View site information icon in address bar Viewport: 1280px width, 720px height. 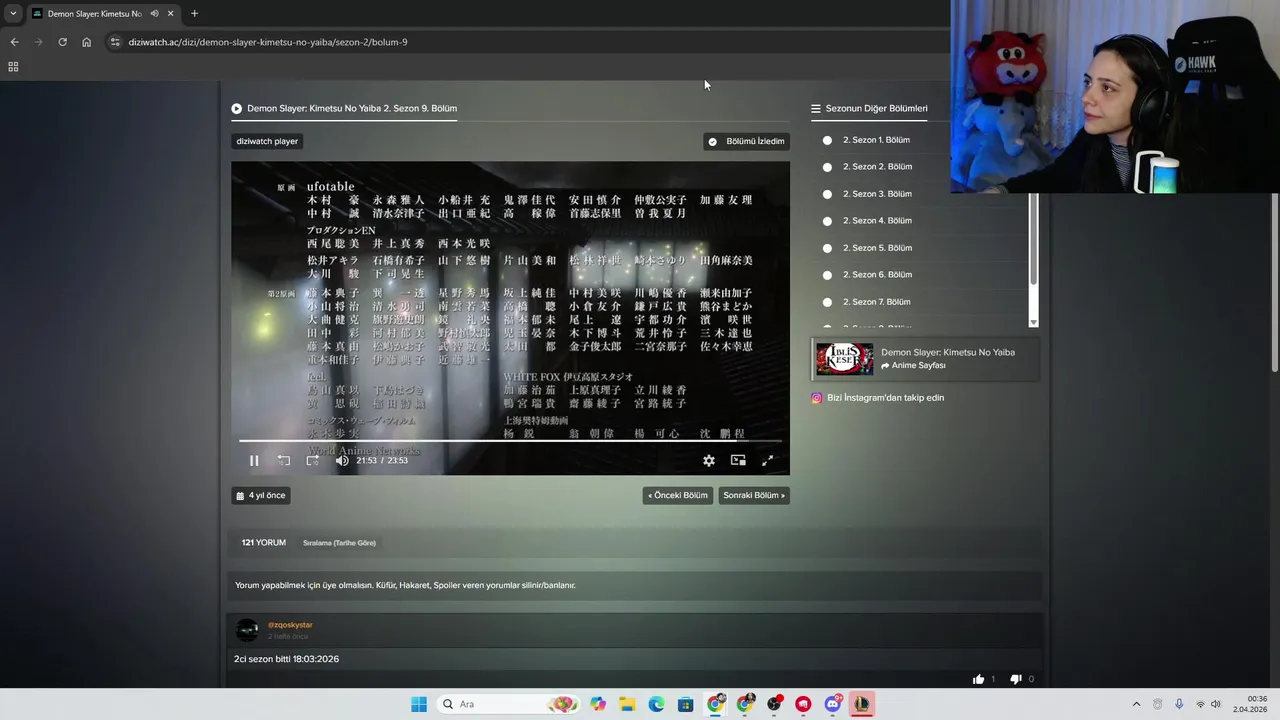(115, 42)
